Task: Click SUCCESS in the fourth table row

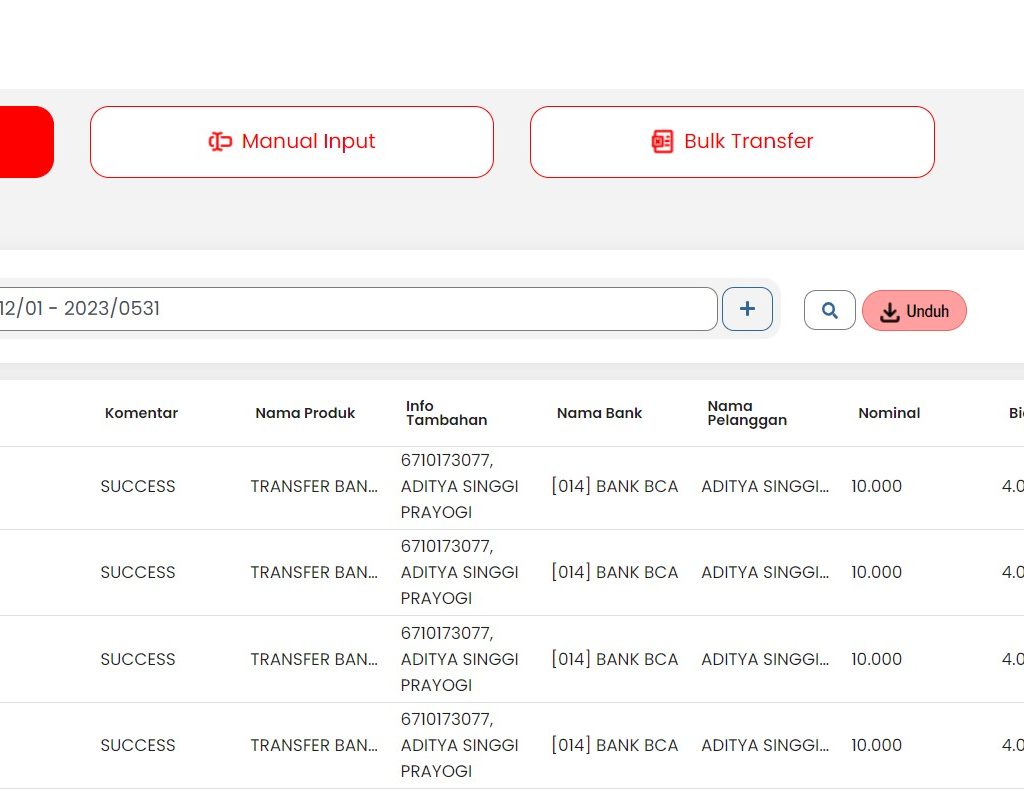Action: point(138,746)
